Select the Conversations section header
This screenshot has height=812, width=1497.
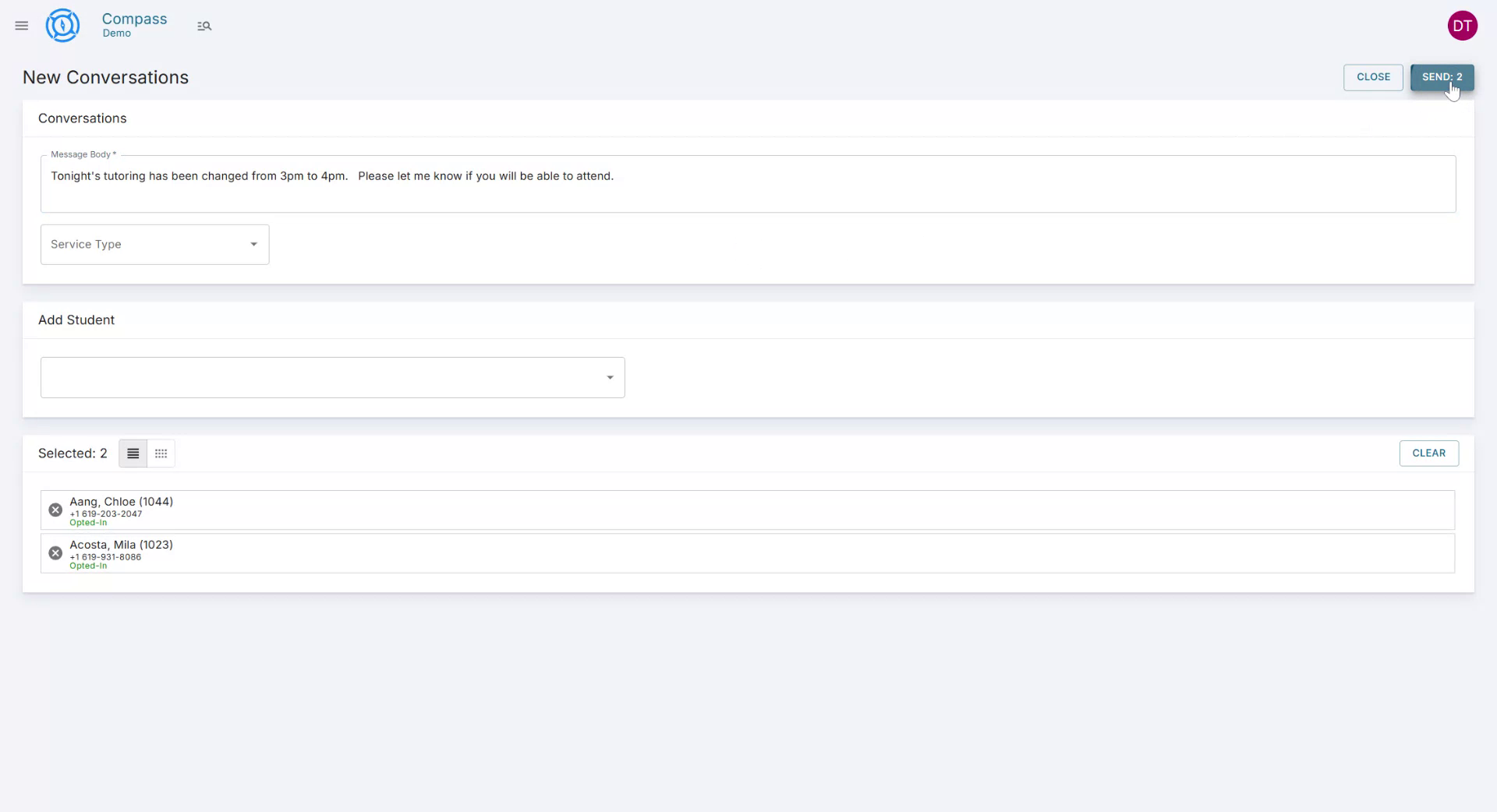coord(82,118)
